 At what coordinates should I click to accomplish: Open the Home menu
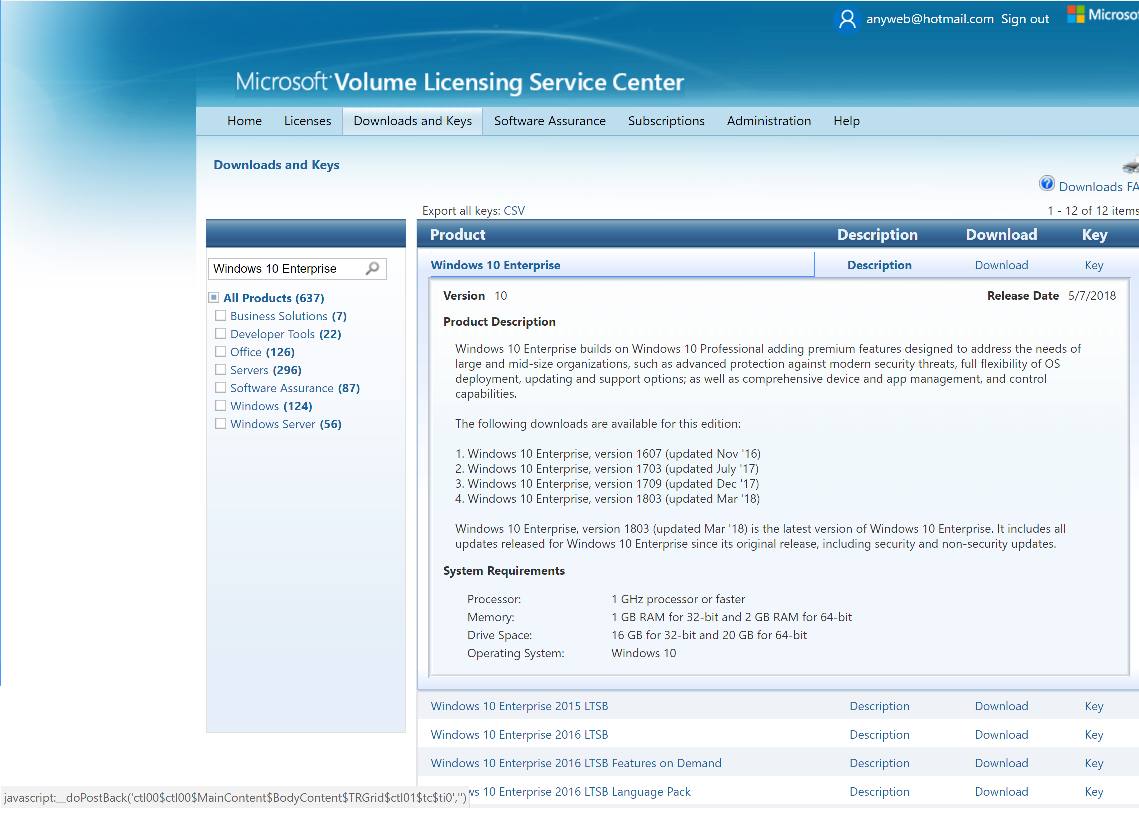(244, 121)
